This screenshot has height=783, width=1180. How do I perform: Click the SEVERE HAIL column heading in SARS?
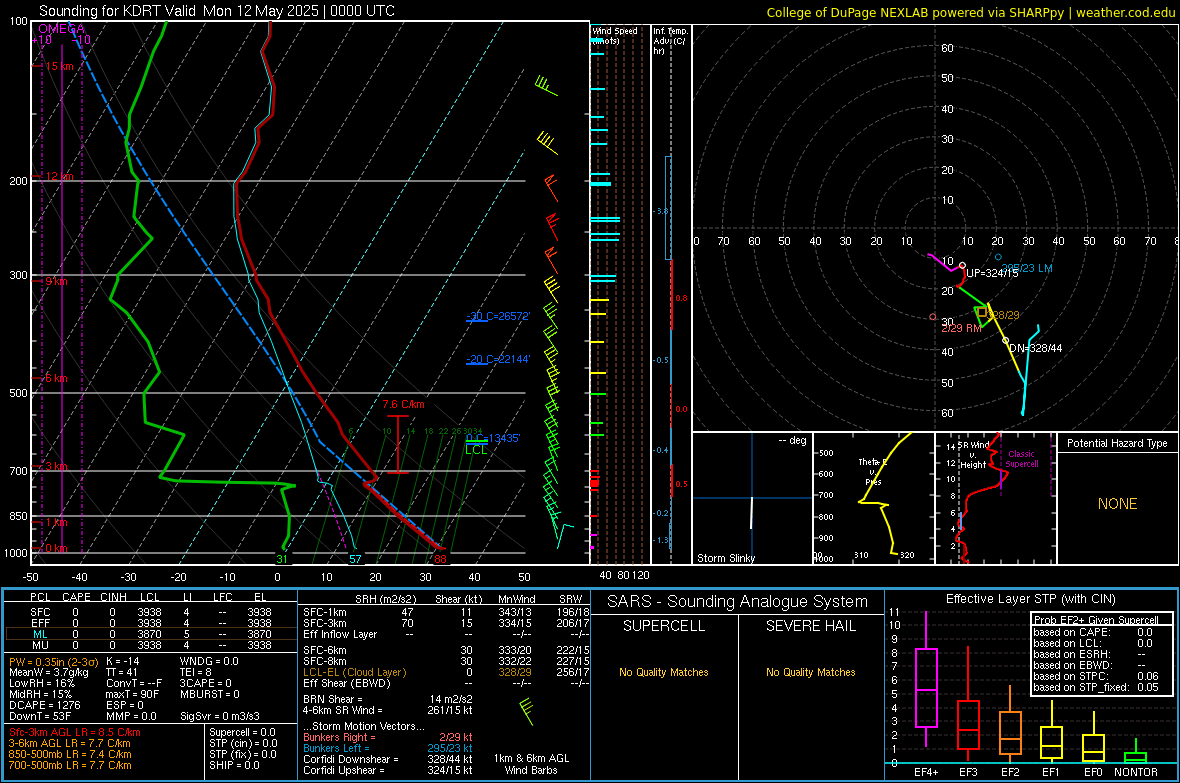click(810, 626)
